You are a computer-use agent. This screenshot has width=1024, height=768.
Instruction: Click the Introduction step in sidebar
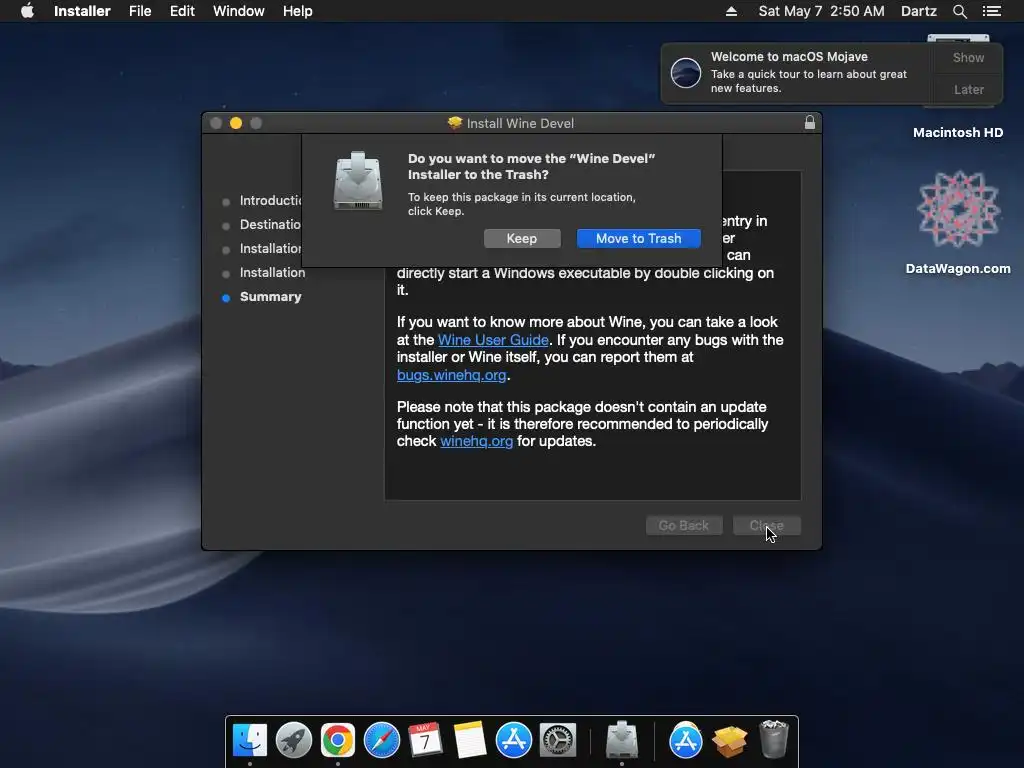tap(270, 200)
